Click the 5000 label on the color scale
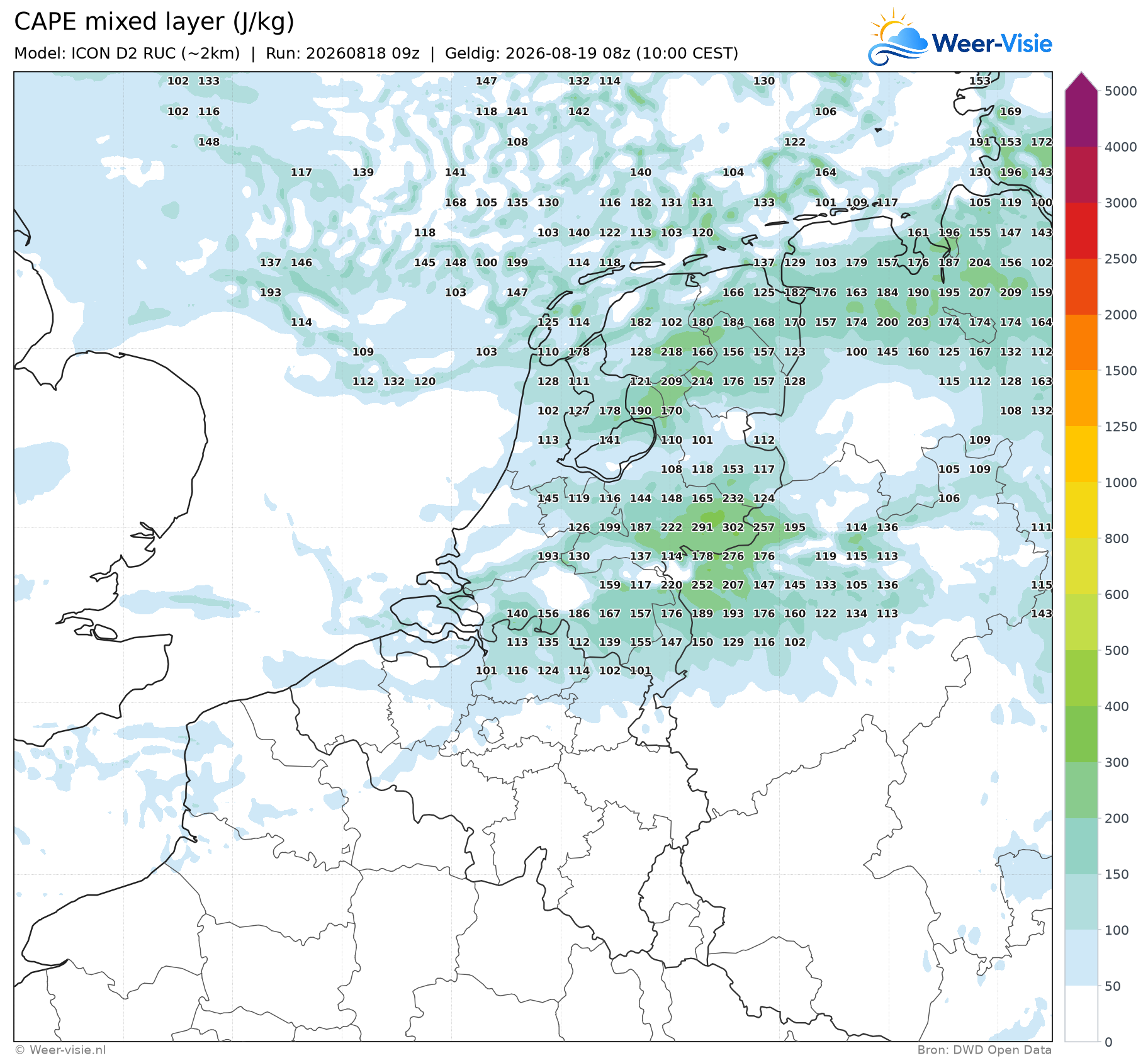 (x=1120, y=91)
